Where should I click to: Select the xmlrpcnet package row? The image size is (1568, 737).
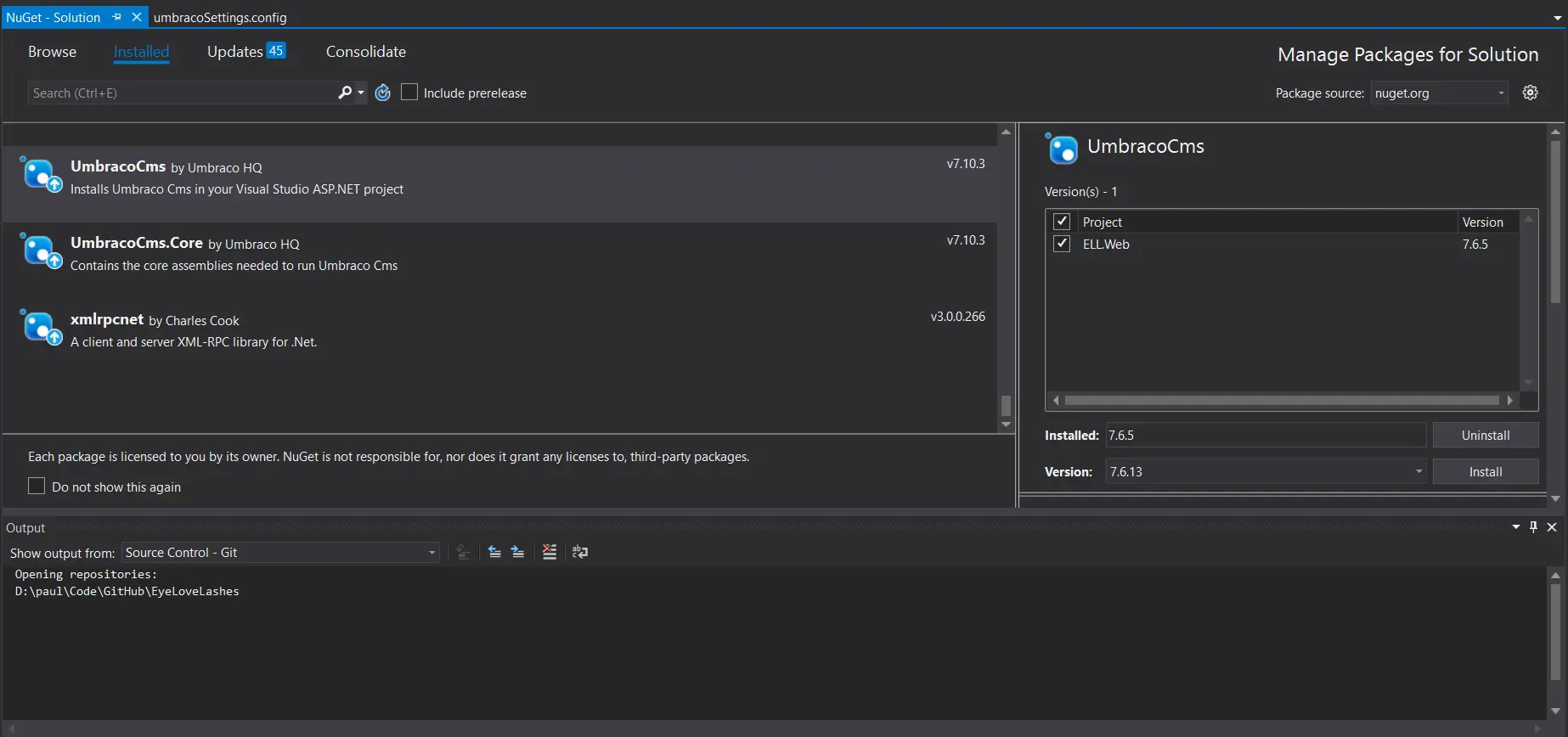[x=501, y=329]
